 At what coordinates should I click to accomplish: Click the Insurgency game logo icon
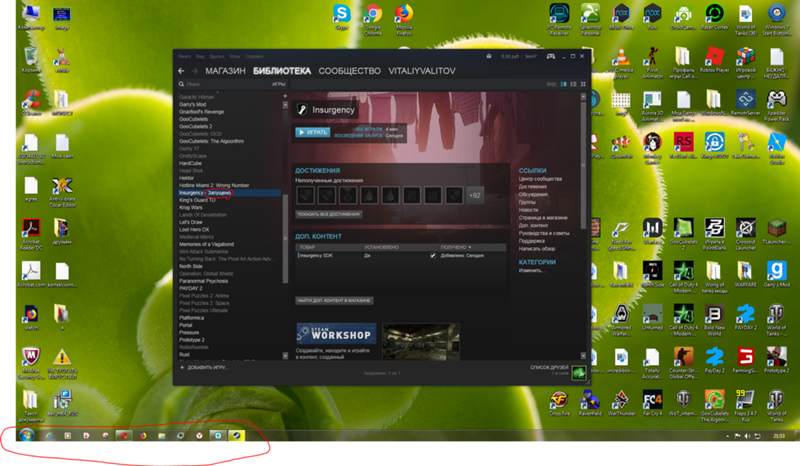(303, 109)
